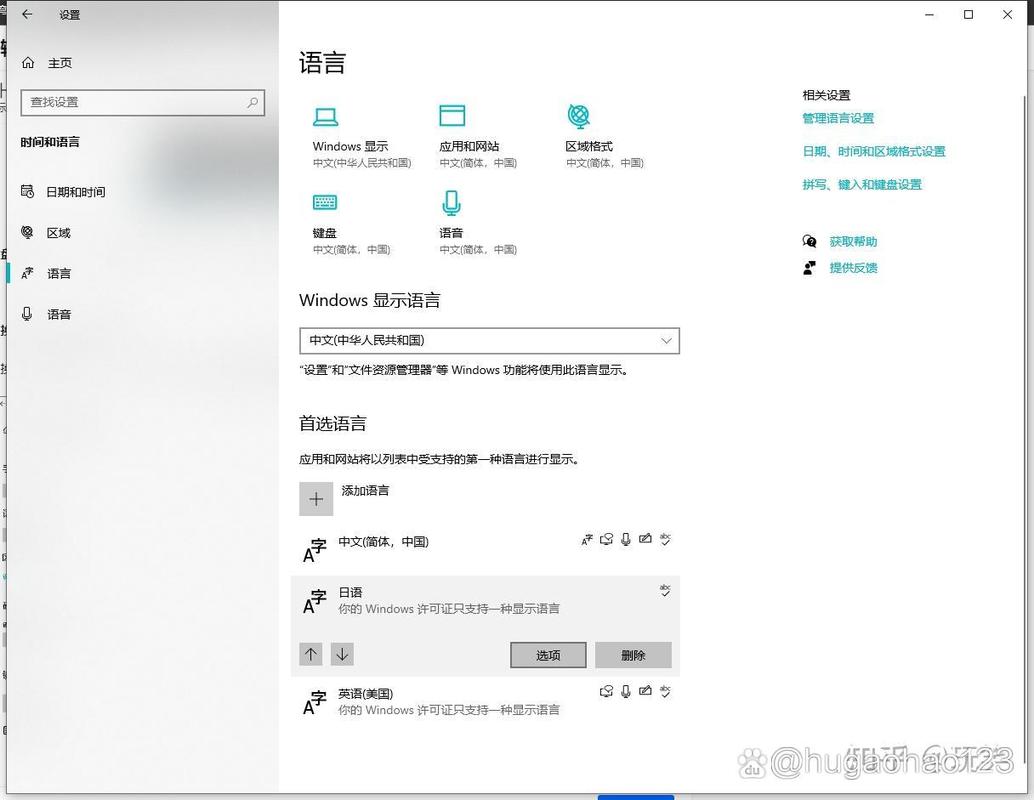The width and height of the screenshot is (1034, 800).
Task: Open 区域格式 settings via globe icon
Action: (x=578, y=114)
